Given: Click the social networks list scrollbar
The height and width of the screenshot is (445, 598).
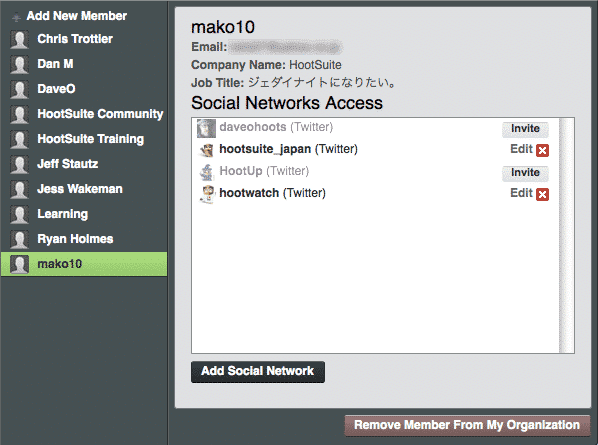Looking at the screenshot, I should pos(566,235).
